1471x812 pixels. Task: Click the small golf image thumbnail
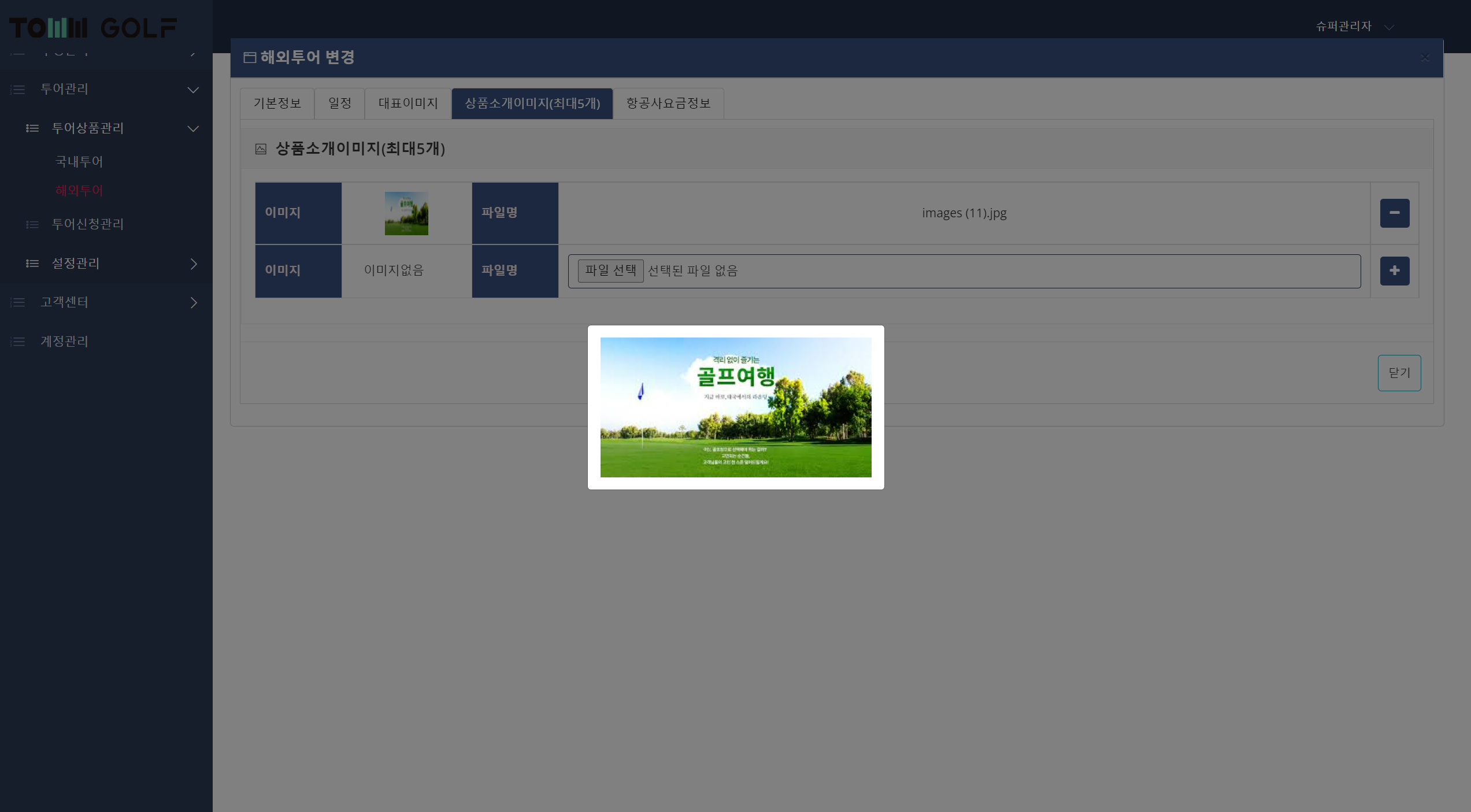point(406,213)
